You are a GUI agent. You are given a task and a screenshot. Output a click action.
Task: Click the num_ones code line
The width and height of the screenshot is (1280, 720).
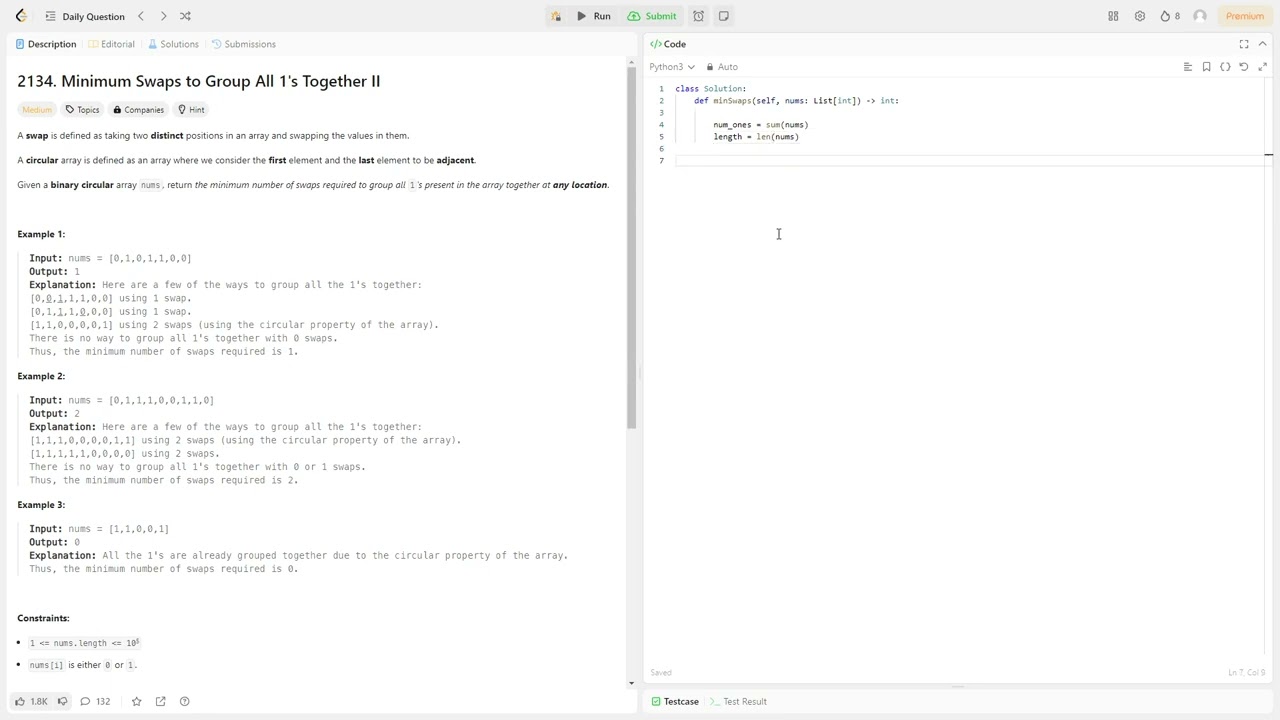(760, 125)
